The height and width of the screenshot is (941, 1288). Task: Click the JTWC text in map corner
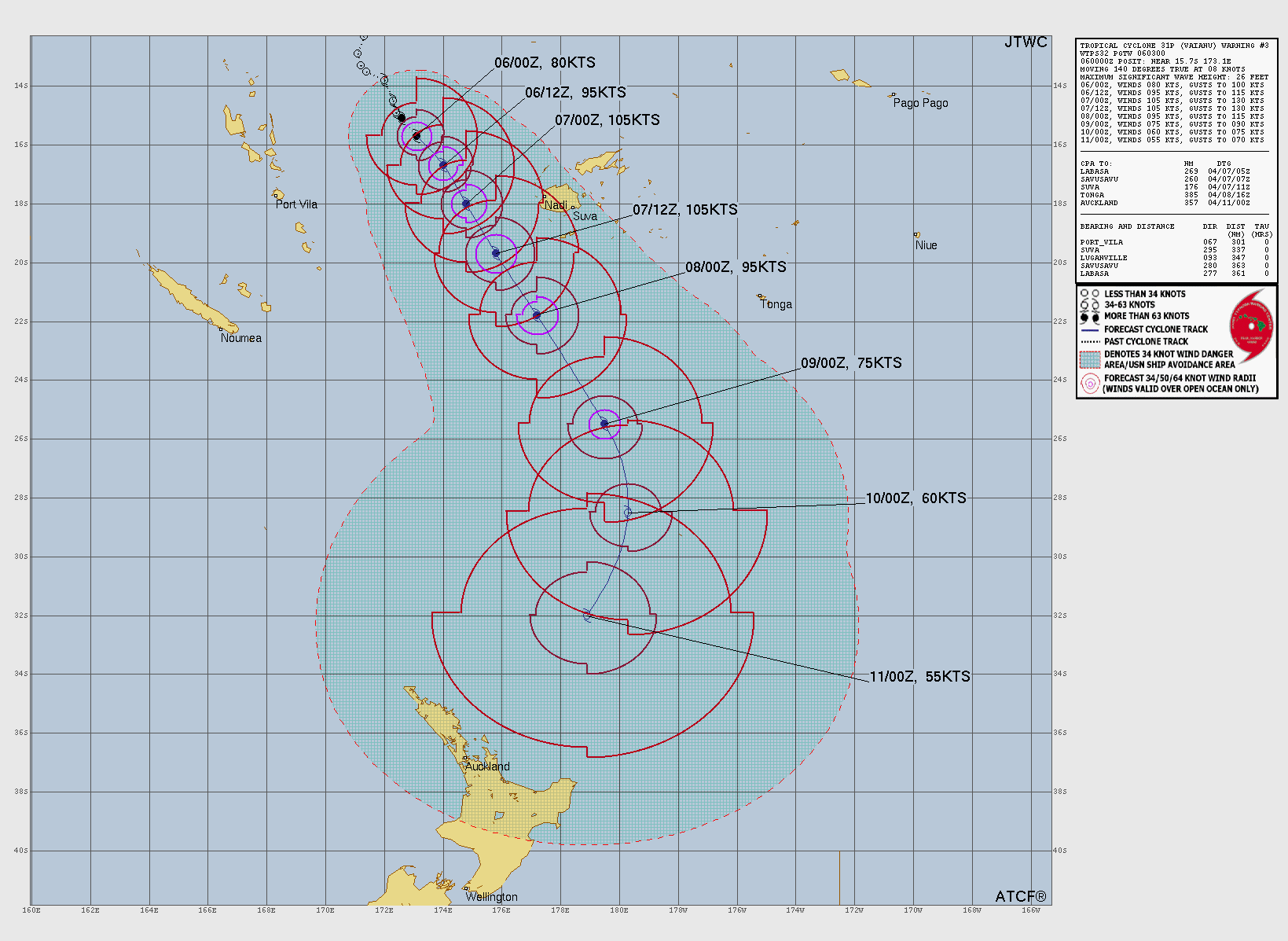click(x=1026, y=42)
